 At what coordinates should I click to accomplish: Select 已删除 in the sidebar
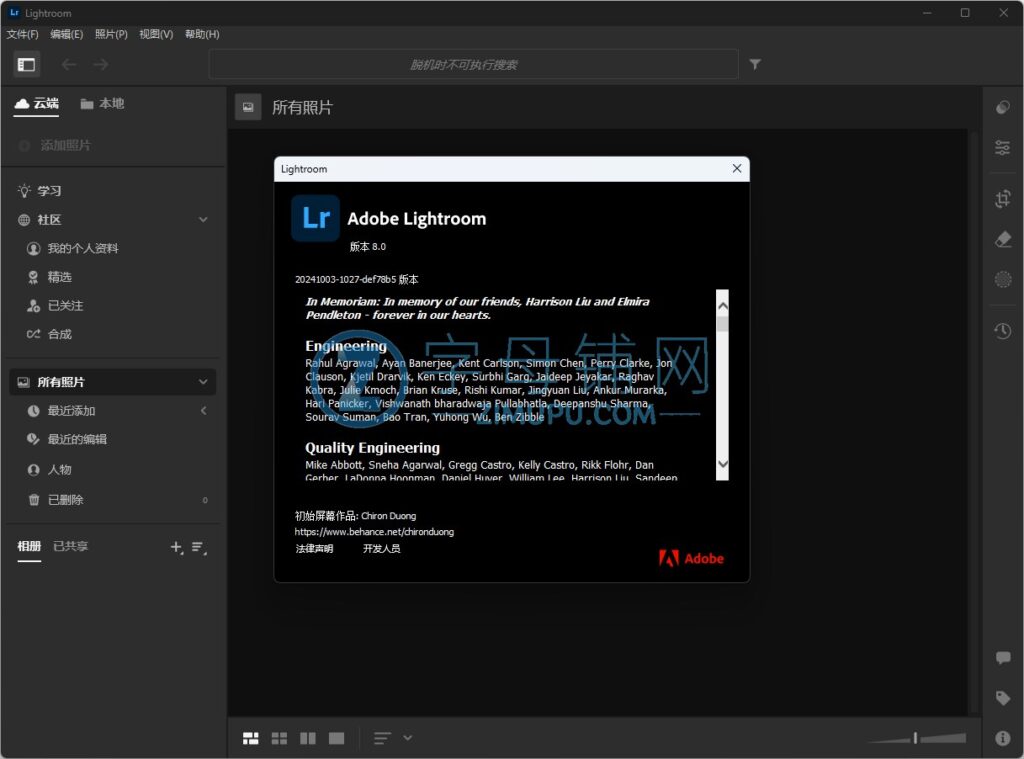click(x=55, y=500)
